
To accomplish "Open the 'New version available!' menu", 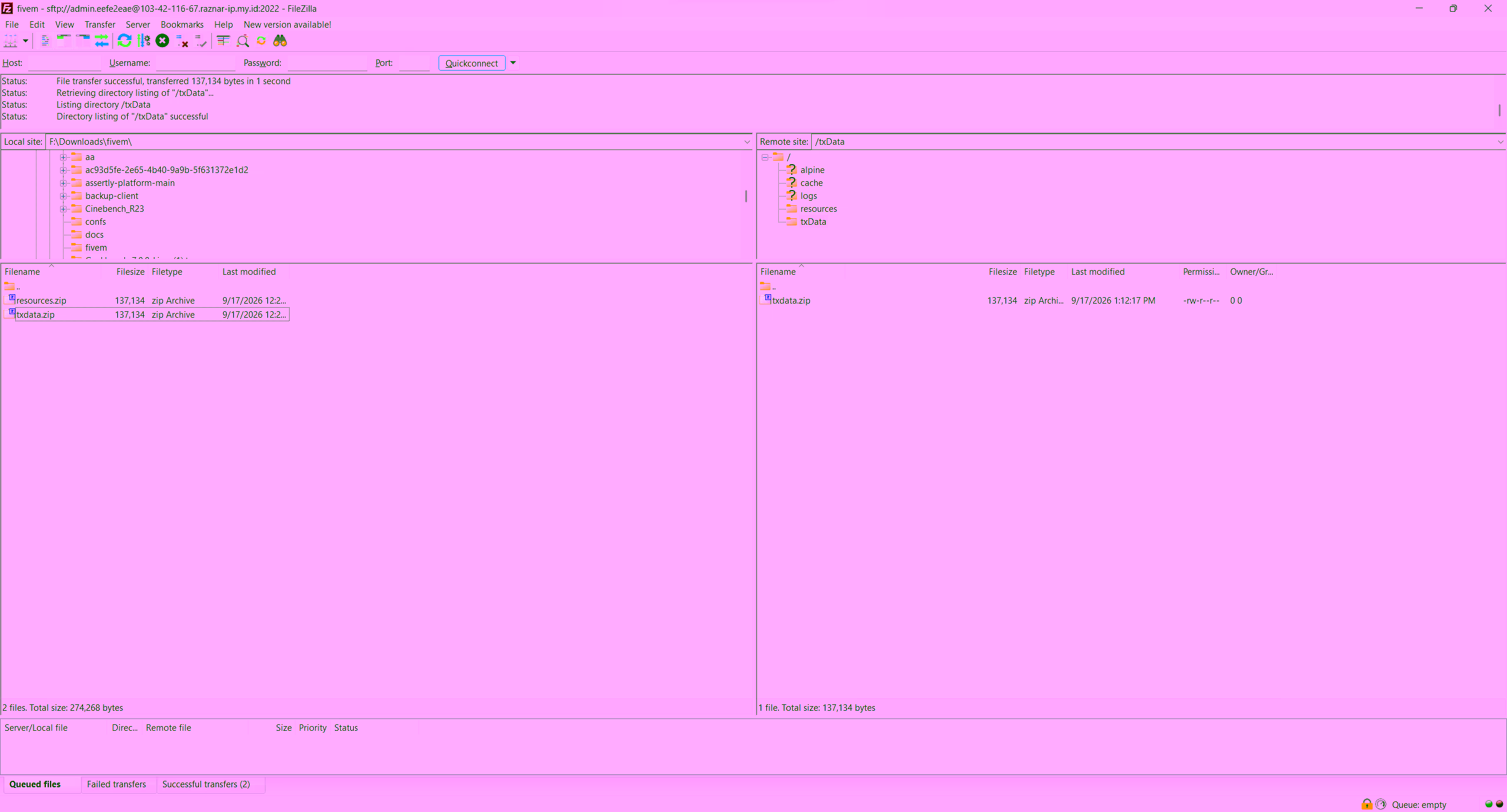I will 287,24.
